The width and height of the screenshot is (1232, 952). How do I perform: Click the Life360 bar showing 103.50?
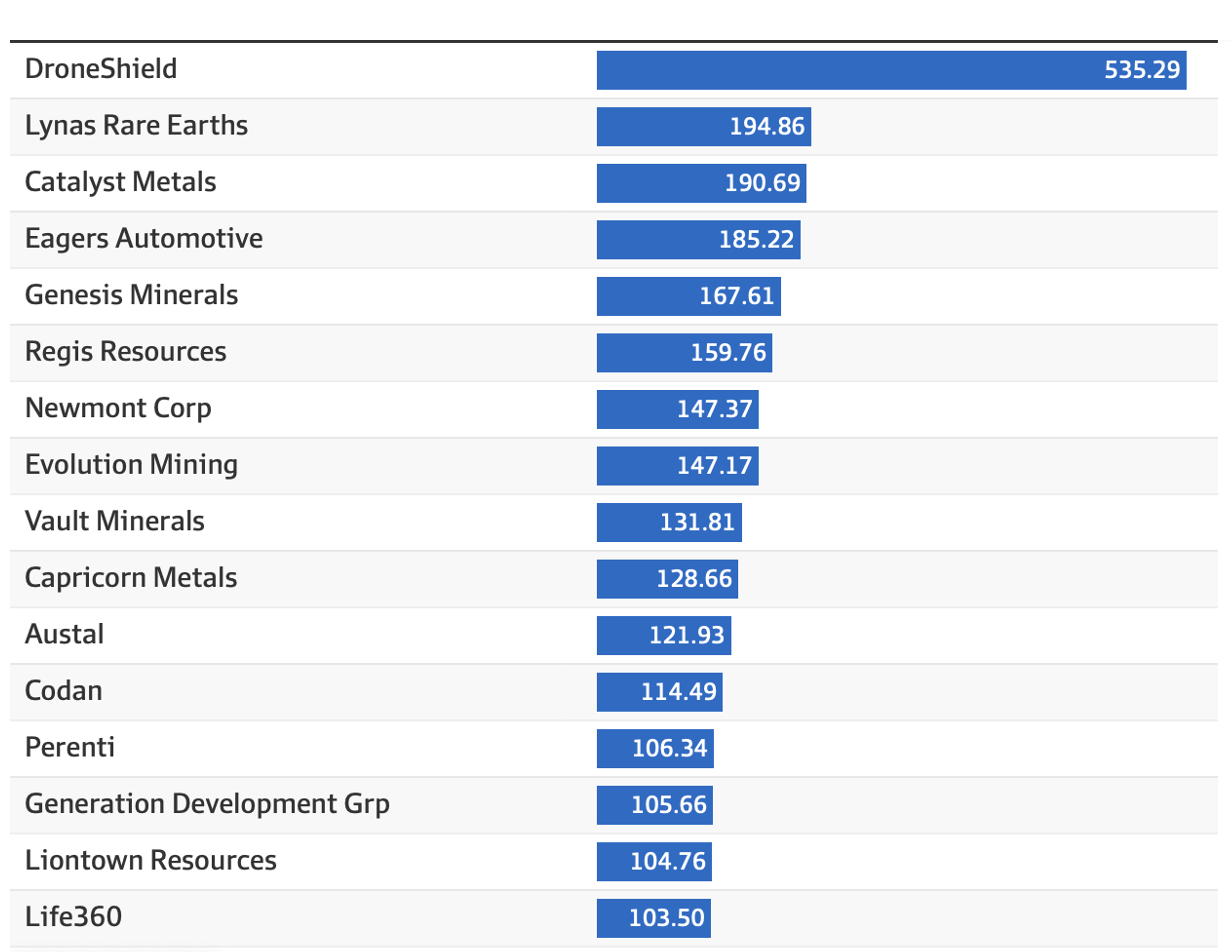pyautogui.click(x=653, y=917)
